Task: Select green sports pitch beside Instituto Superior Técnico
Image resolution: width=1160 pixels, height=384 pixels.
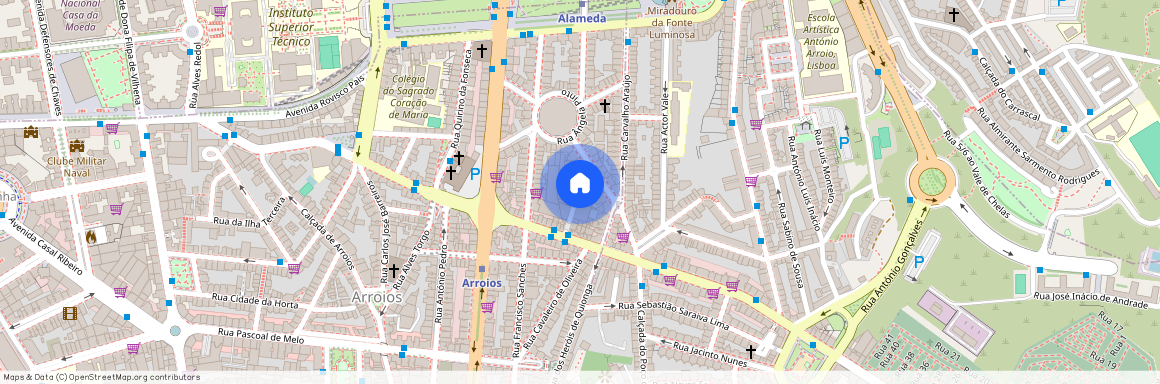Action: [328, 53]
